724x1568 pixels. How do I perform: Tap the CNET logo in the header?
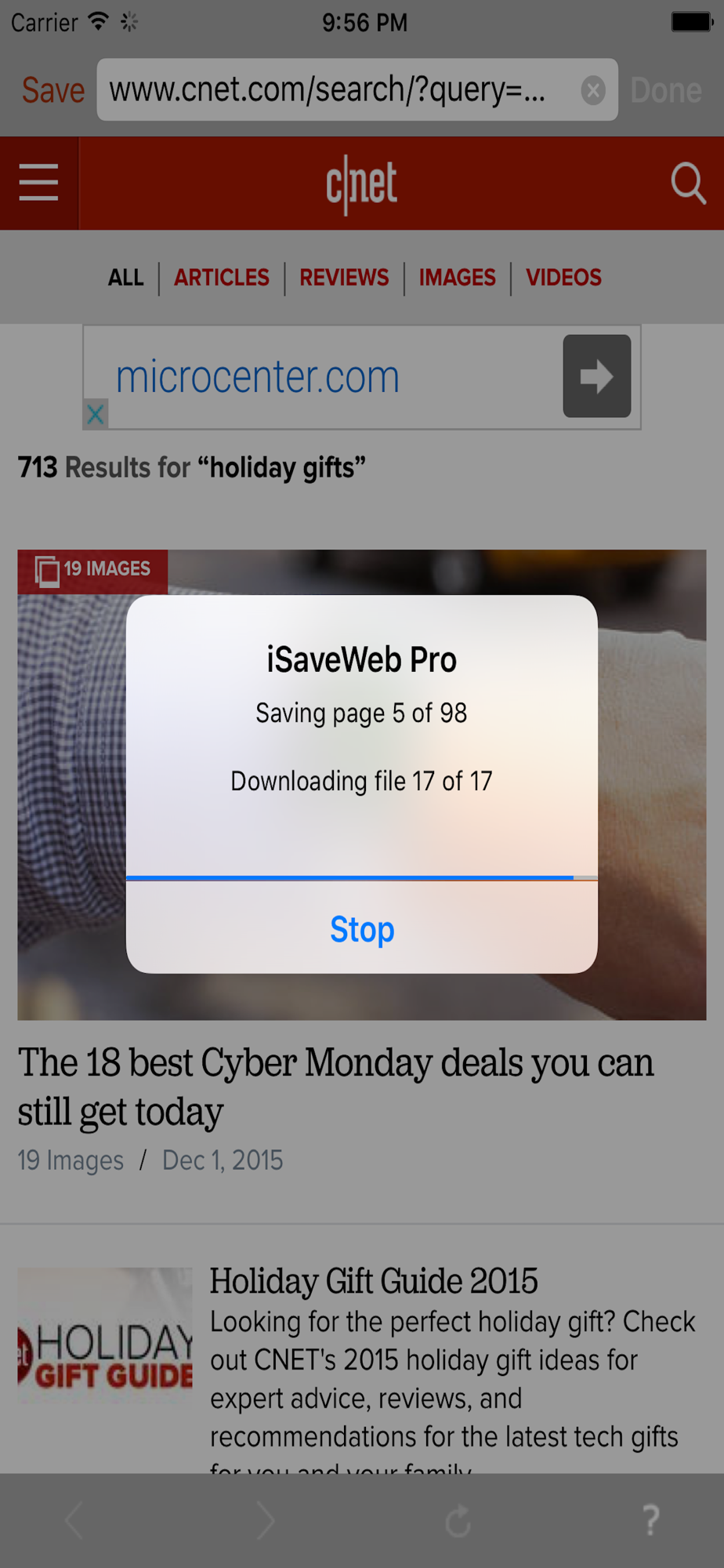pos(361,184)
